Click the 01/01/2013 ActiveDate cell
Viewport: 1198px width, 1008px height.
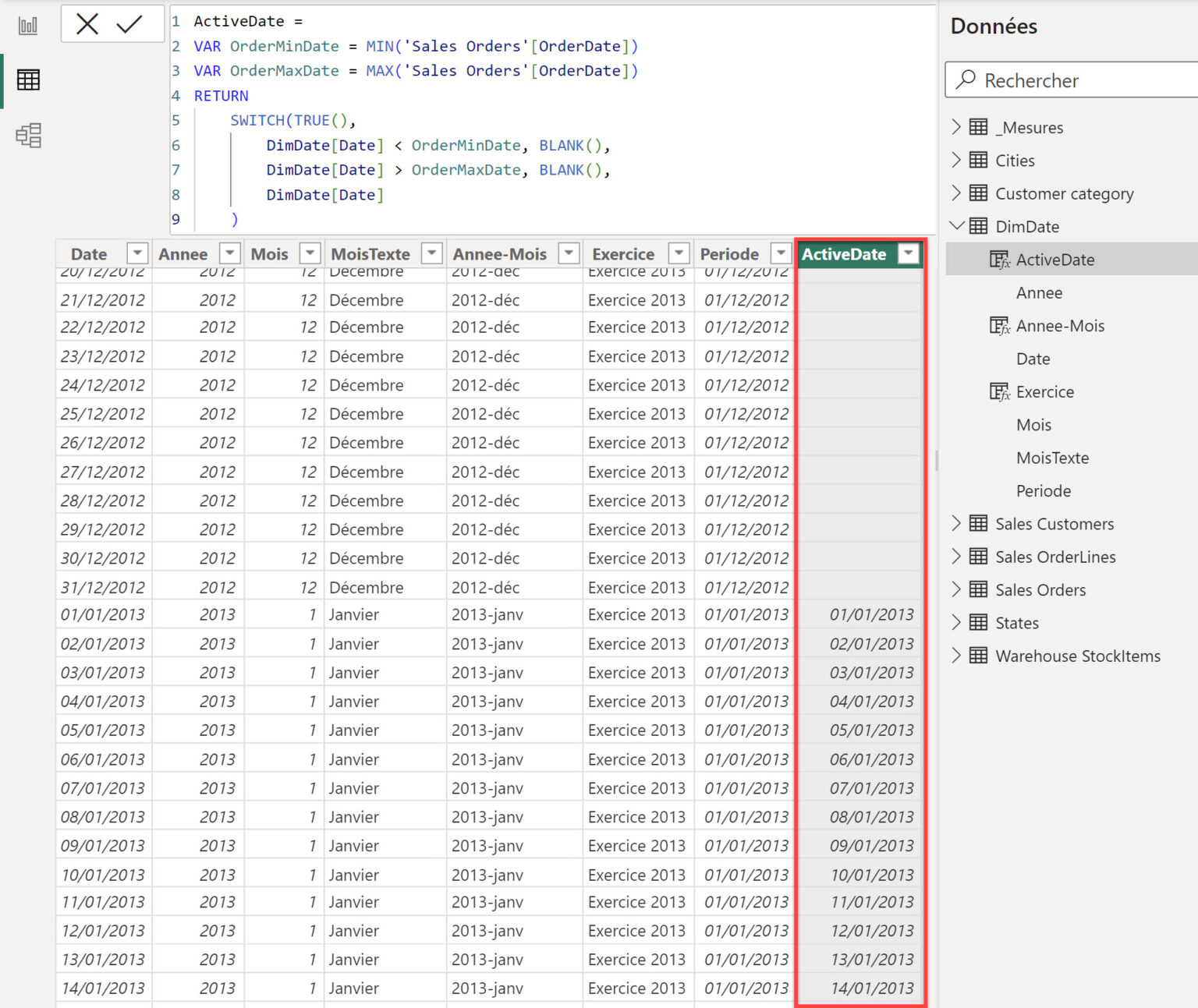point(870,615)
